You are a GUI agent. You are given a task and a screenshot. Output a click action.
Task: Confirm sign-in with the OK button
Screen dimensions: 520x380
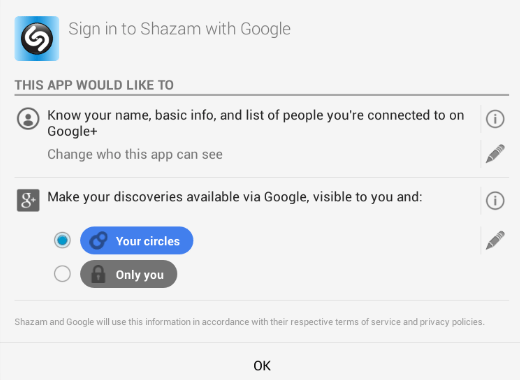tap(262, 366)
